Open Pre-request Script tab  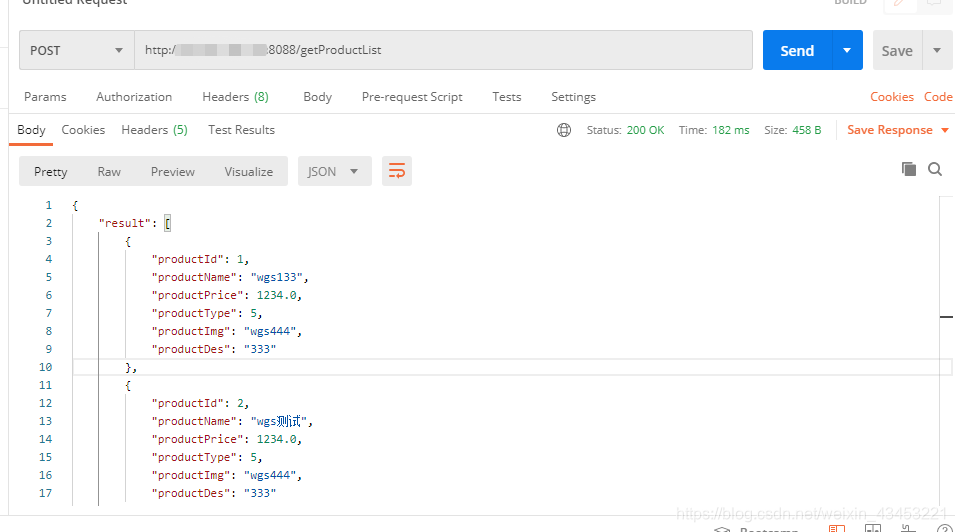pos(412,97)
